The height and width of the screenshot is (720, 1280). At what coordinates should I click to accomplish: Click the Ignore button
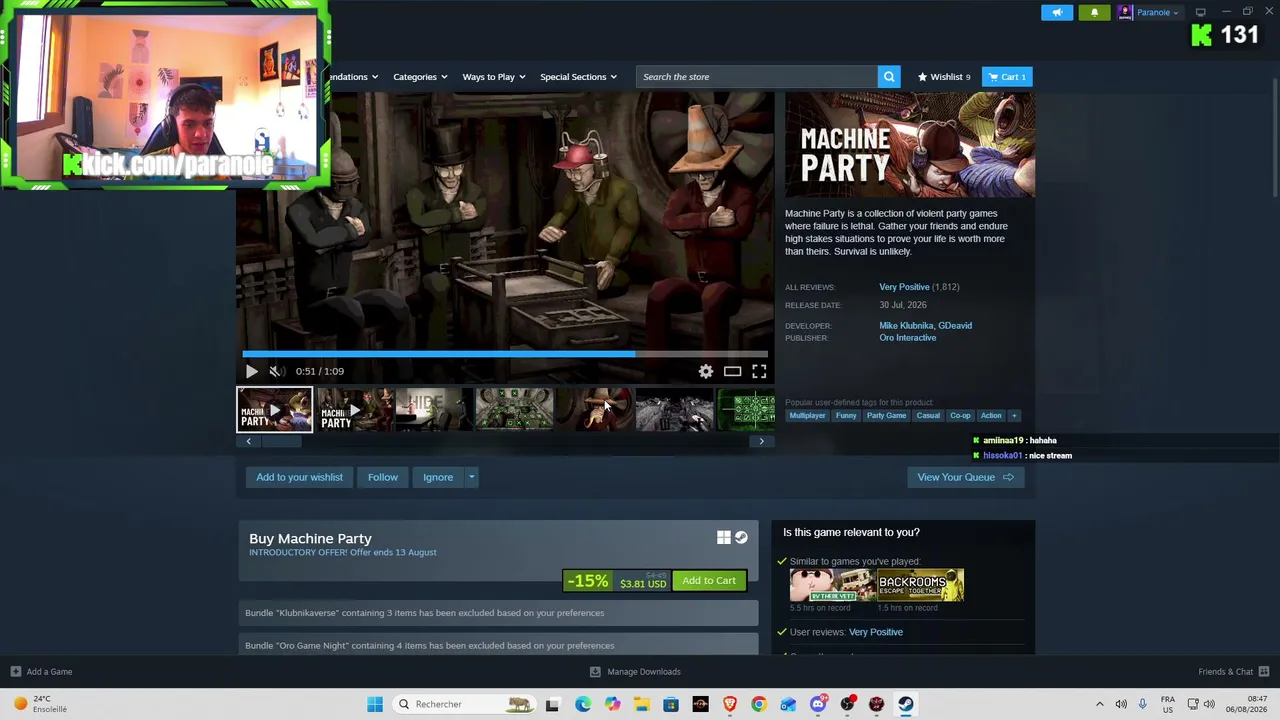[x=438, y=477]
